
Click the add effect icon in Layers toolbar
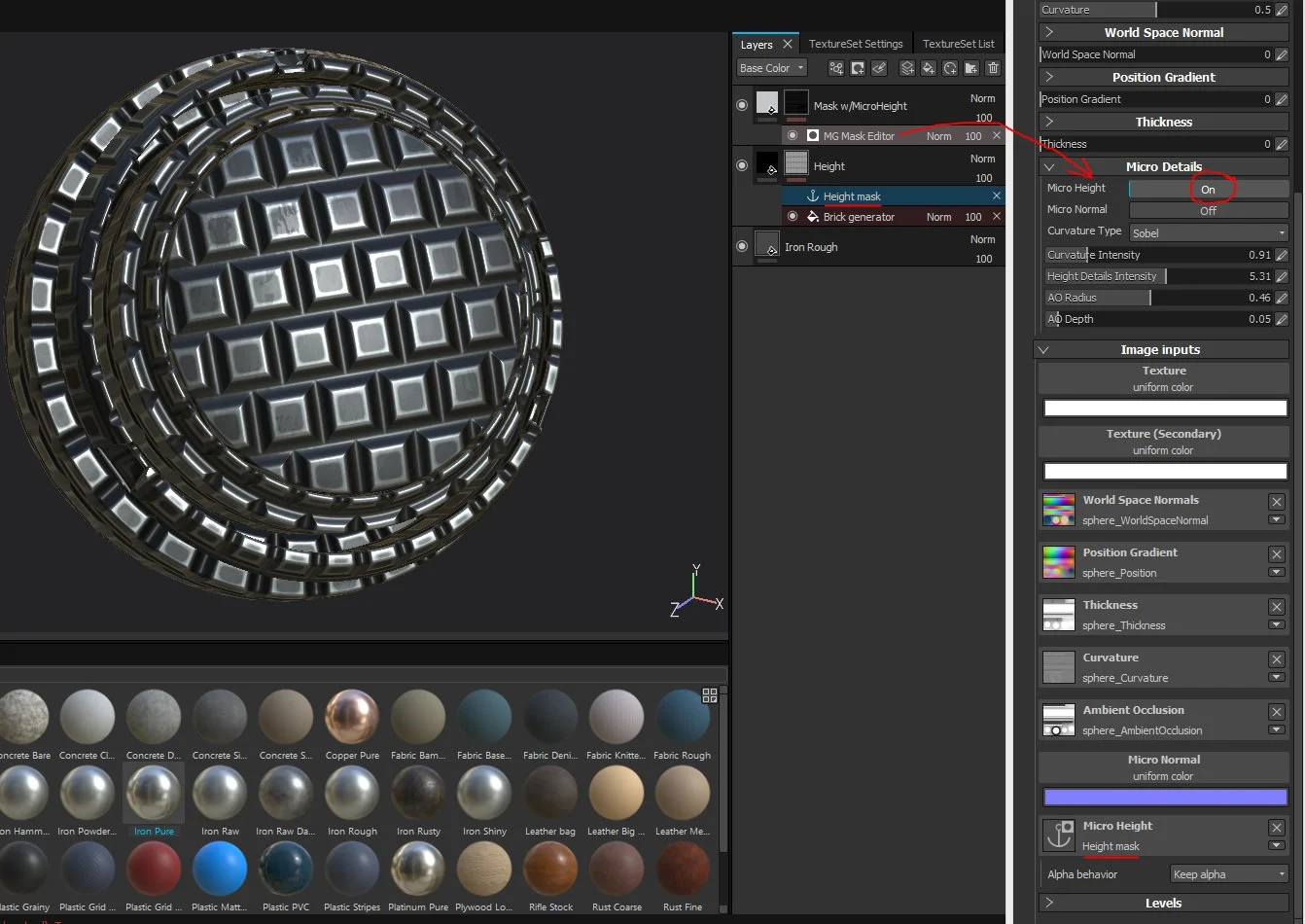(x=835, y=68)
